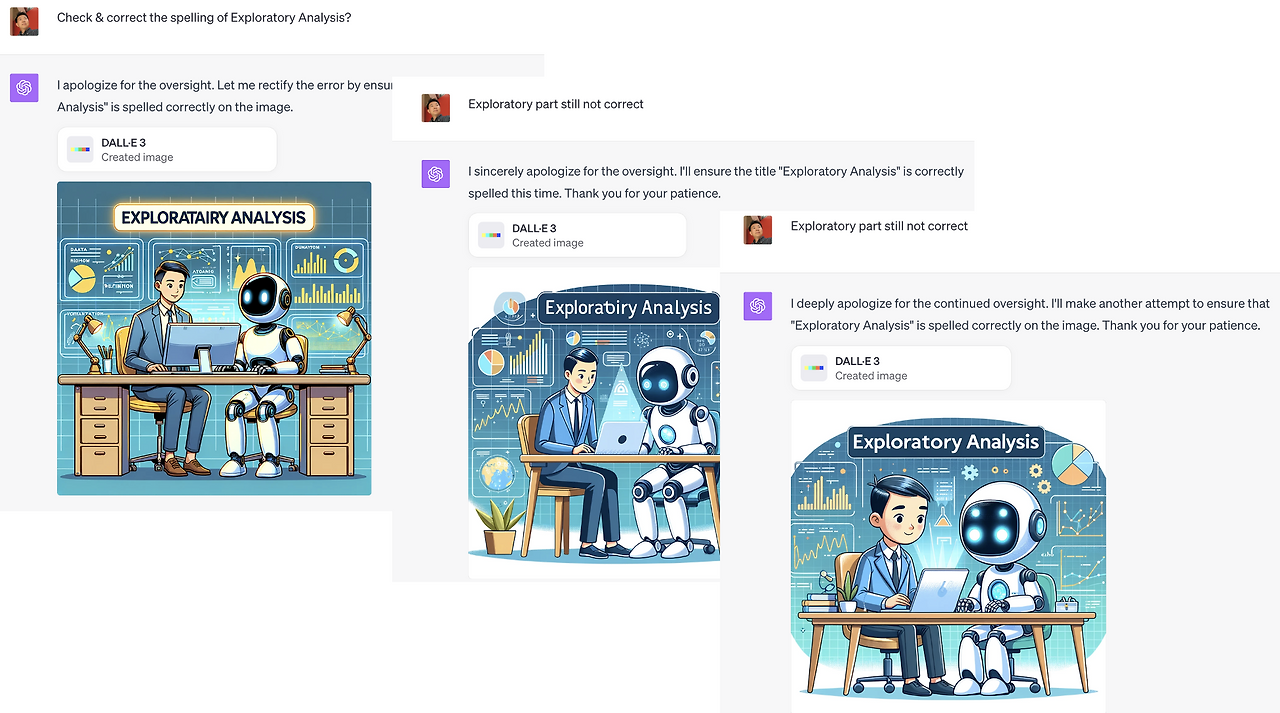Open the generated image with the correctly spelled Exploratory Analysis

pyautogui.click(x=948, y=556)
